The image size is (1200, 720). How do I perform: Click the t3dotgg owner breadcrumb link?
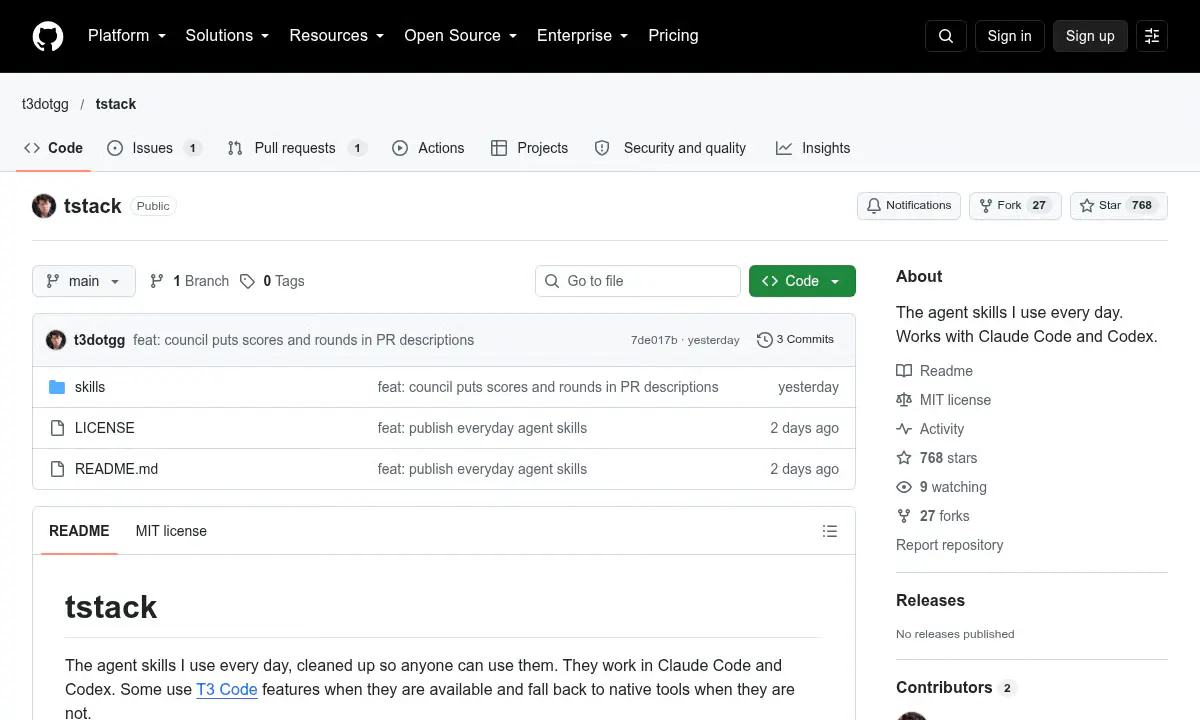click(x=44, y=104)
